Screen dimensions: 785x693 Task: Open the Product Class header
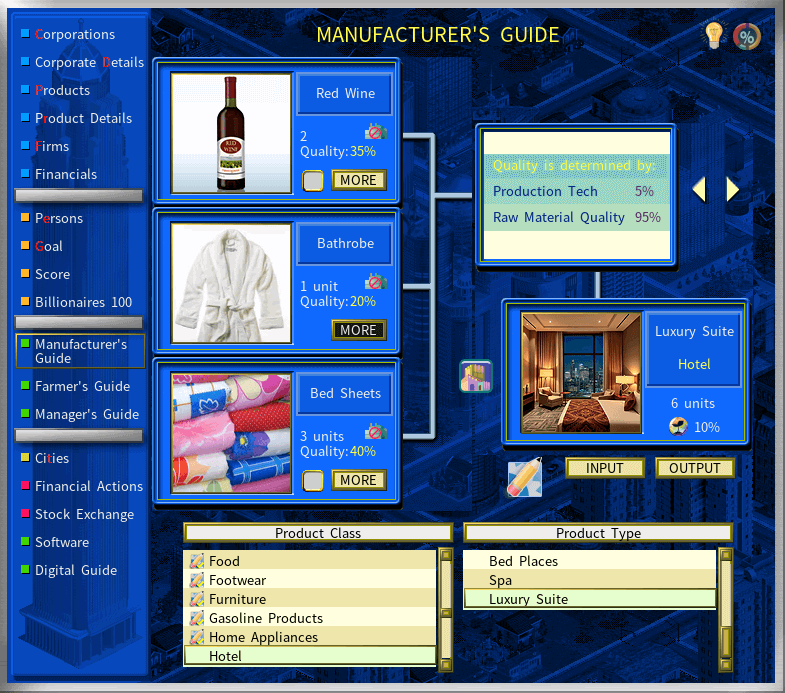(318, 533)
